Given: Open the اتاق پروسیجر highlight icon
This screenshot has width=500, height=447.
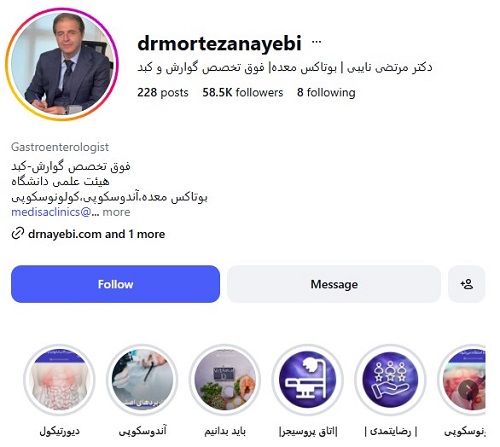Looking at the screenshot, I should (308, 380).
